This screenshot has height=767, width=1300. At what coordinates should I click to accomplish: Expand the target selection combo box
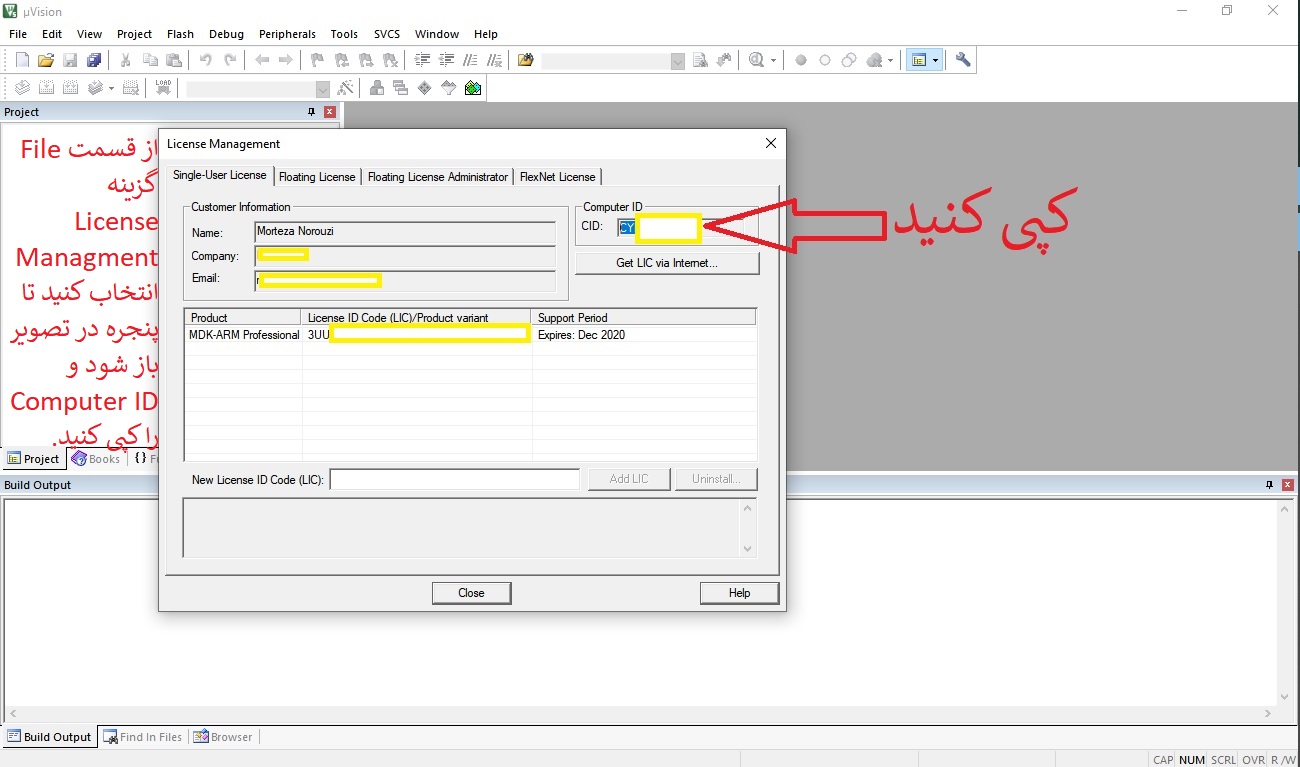[323, 89]
